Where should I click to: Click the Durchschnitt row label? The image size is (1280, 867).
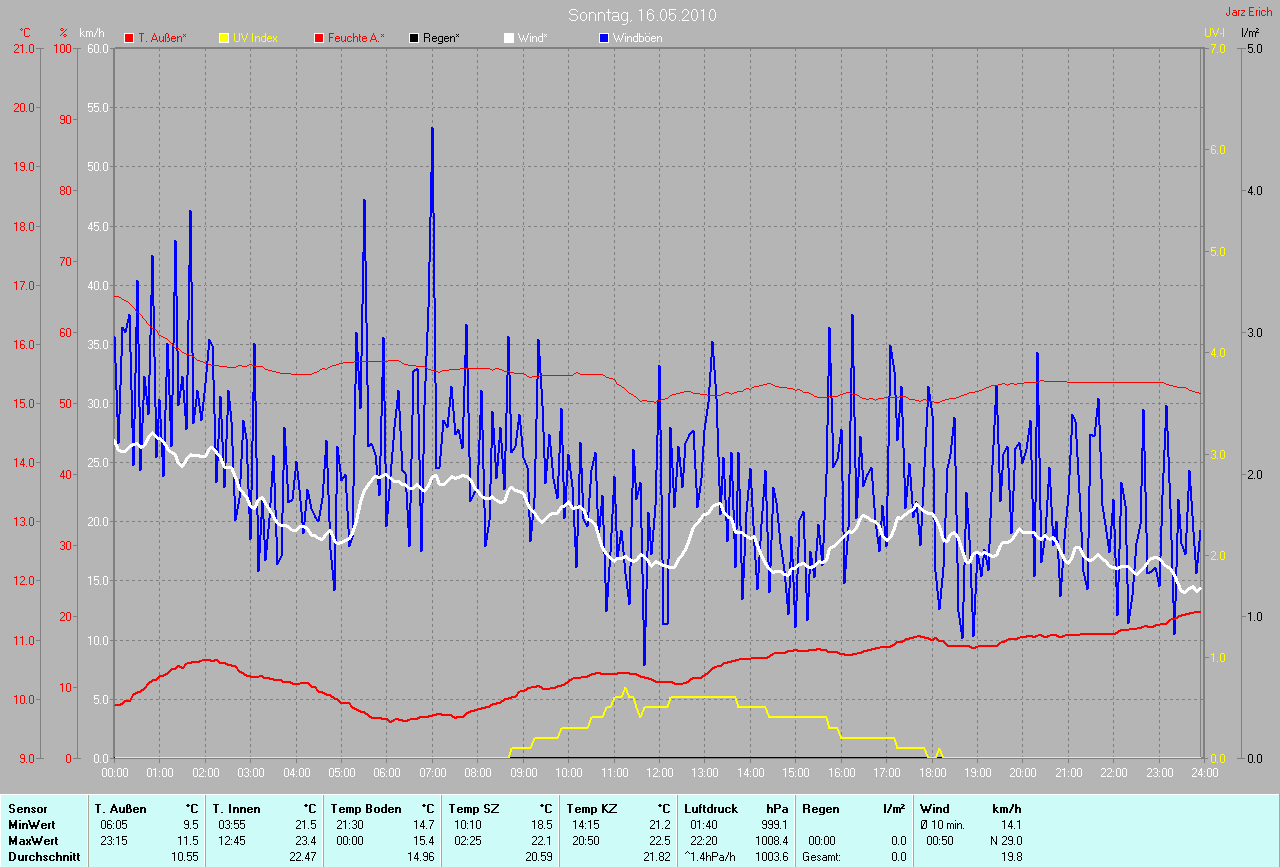(x=44, y=857)
